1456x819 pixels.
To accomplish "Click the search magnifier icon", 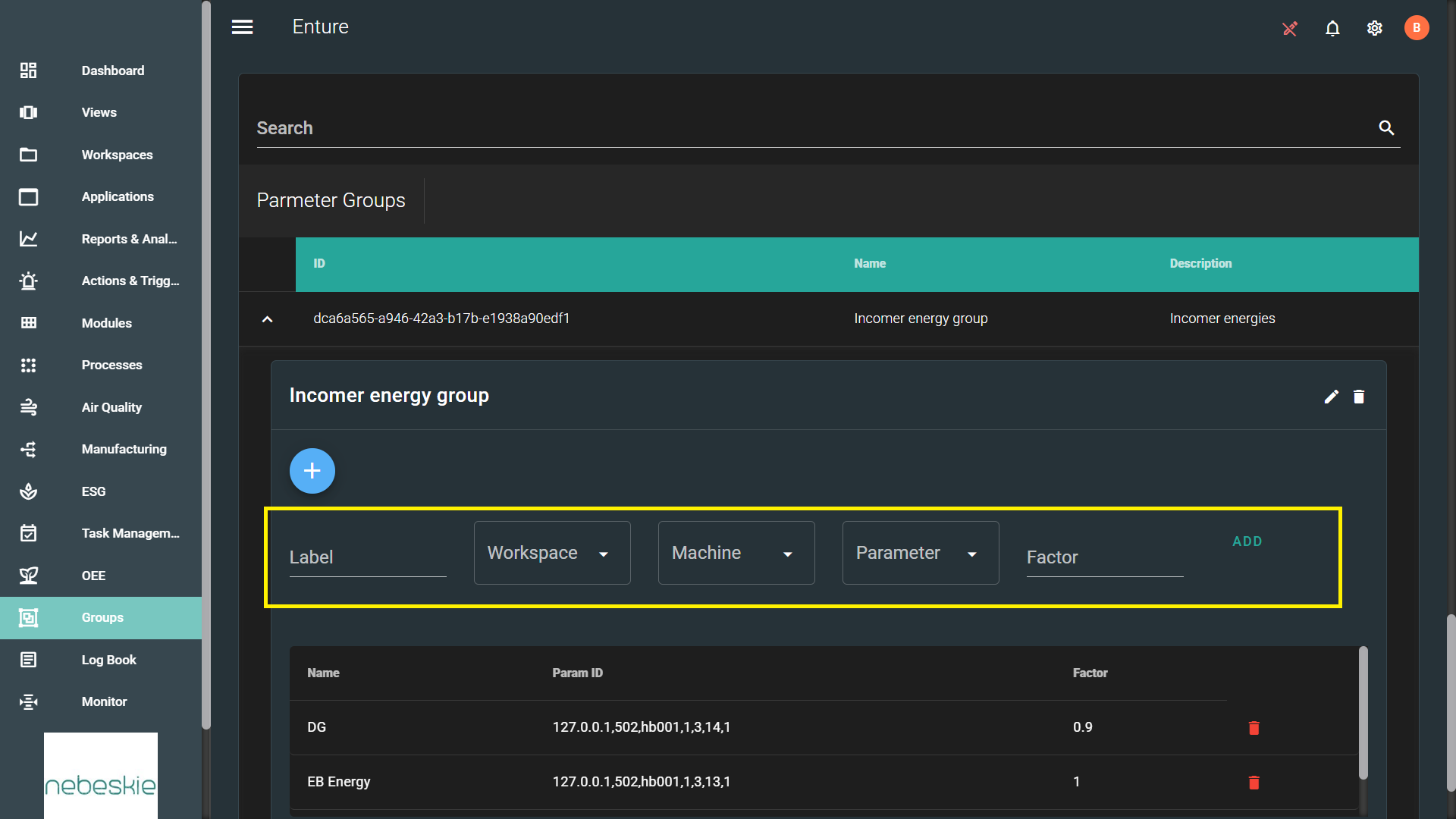I will [x=1386, y=128].
